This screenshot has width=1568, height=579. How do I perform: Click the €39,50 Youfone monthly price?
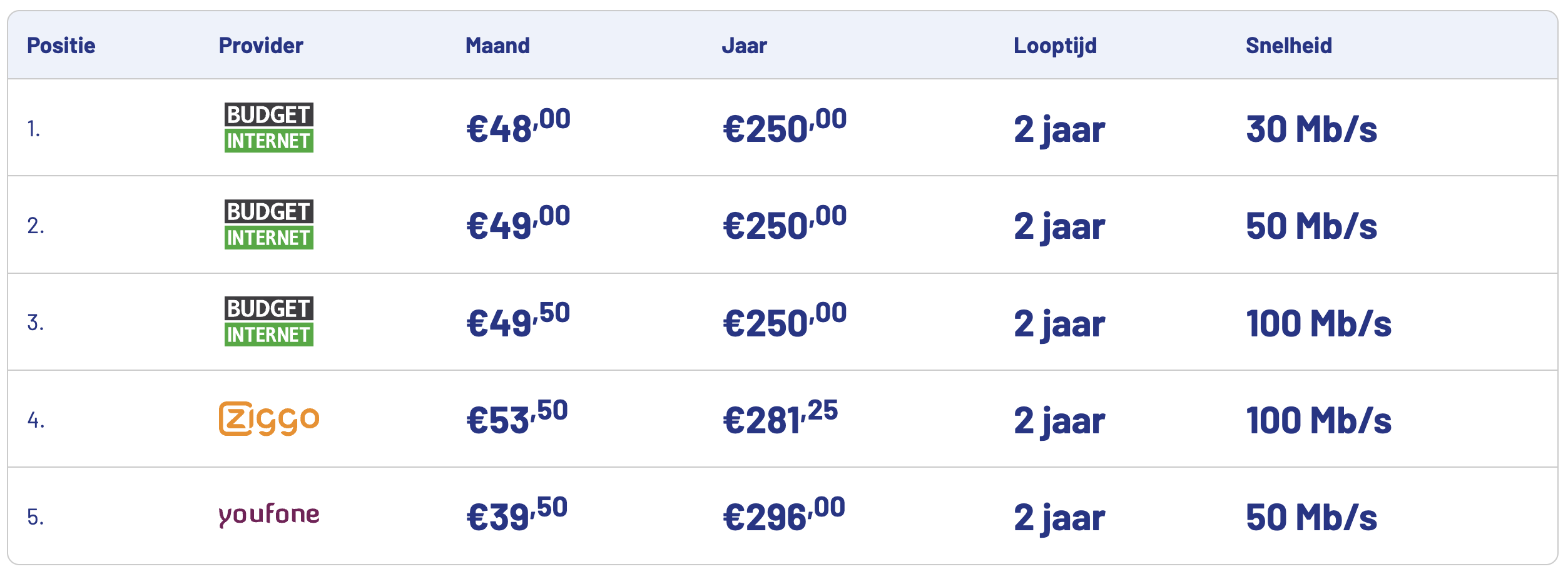point(517,515)
